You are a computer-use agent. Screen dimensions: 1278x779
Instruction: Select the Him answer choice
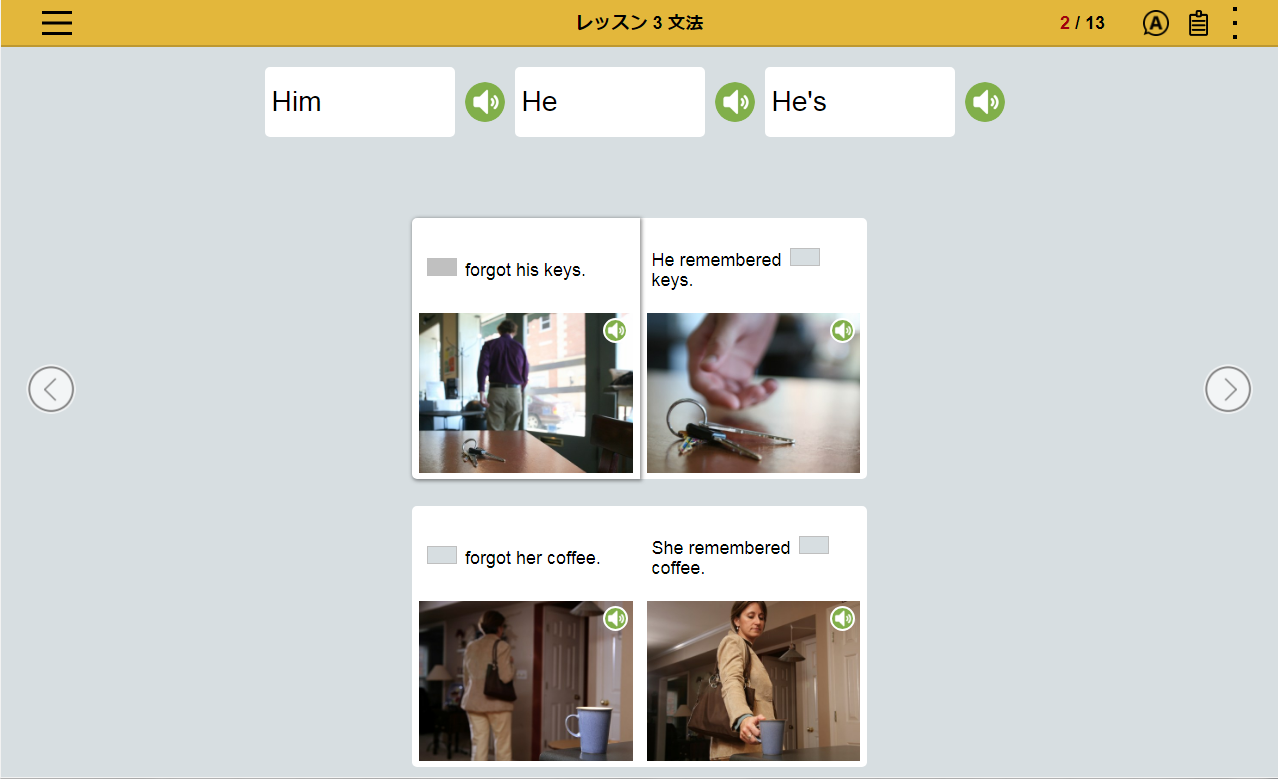[x=359, y=102]
